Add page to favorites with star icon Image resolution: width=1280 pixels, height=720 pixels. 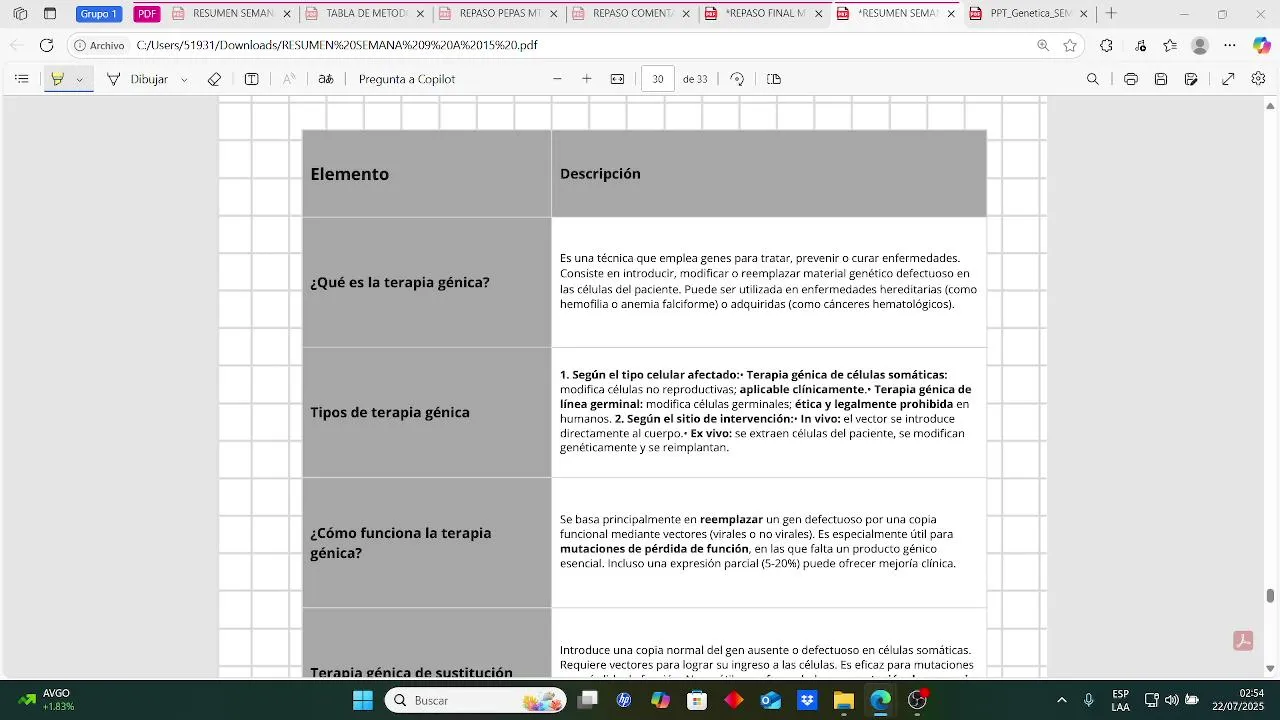1070,46
